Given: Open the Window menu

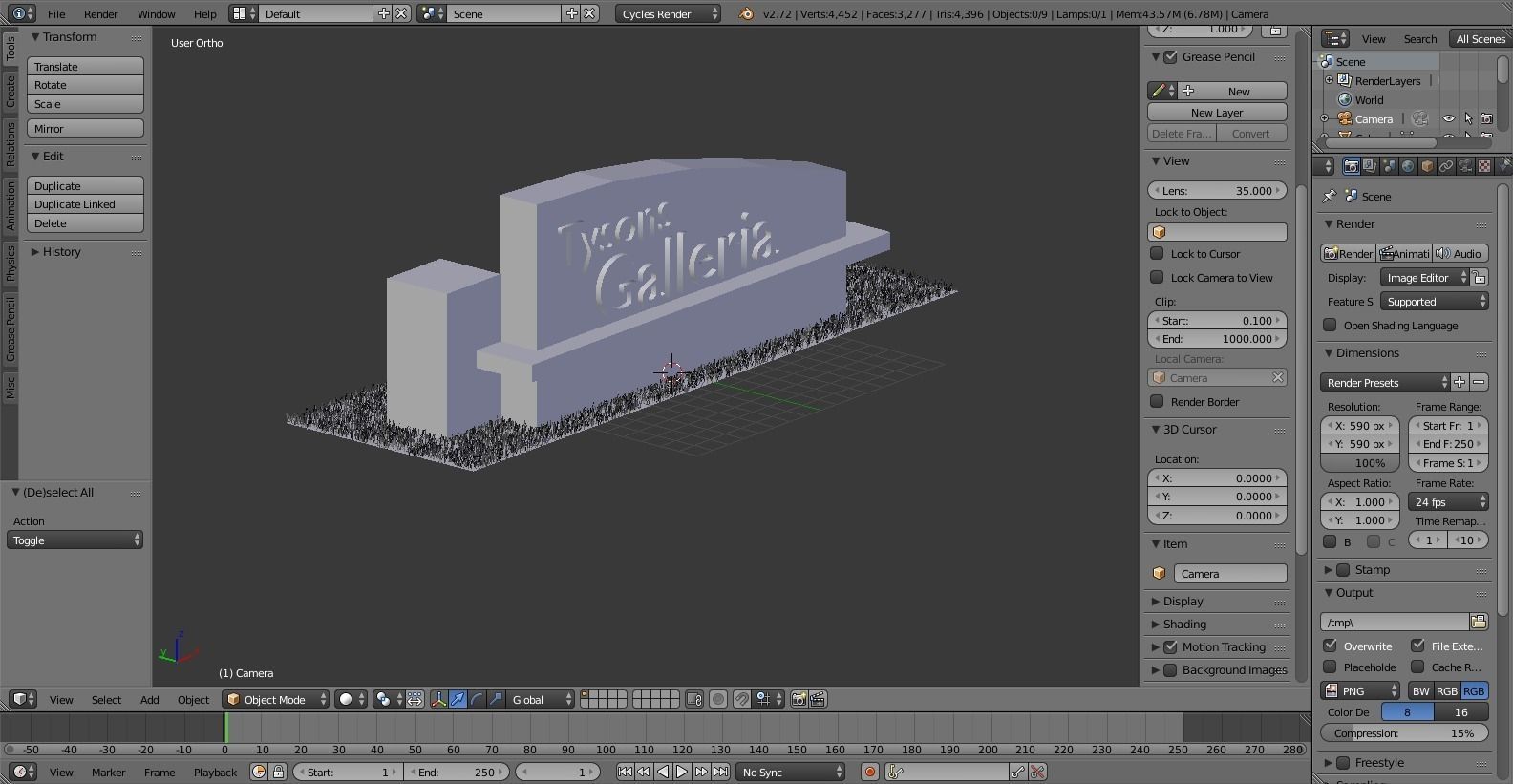Looking at the screenshot, I should pos(156,13).
